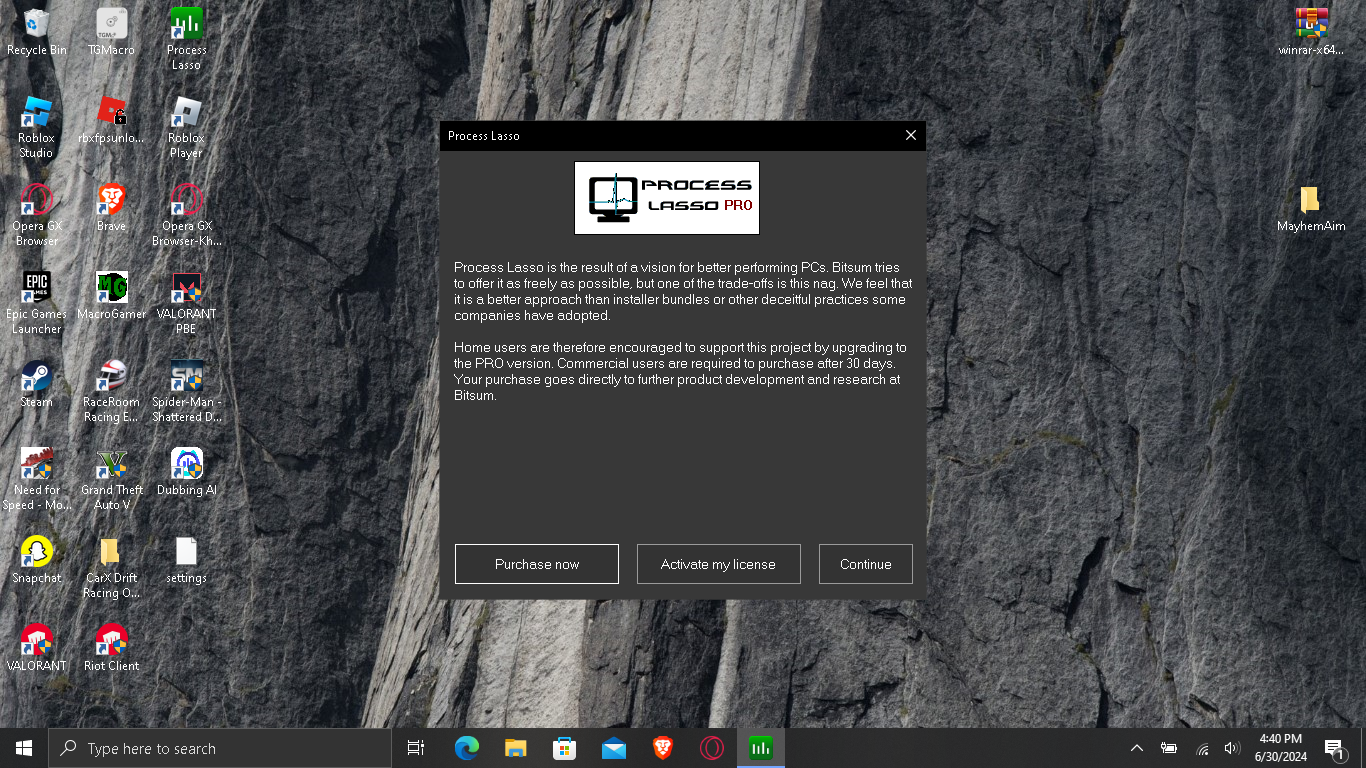Open the clock showing 4:40 PM
The image size is (1366, 768).
(x=1281, y=748)
